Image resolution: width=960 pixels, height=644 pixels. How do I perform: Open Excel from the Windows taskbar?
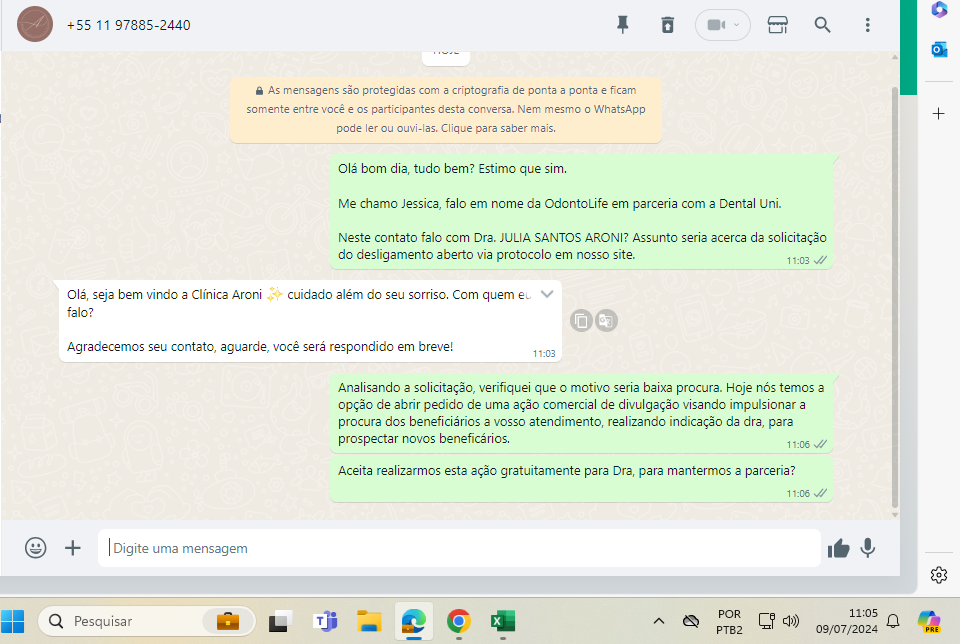[502, 621]
